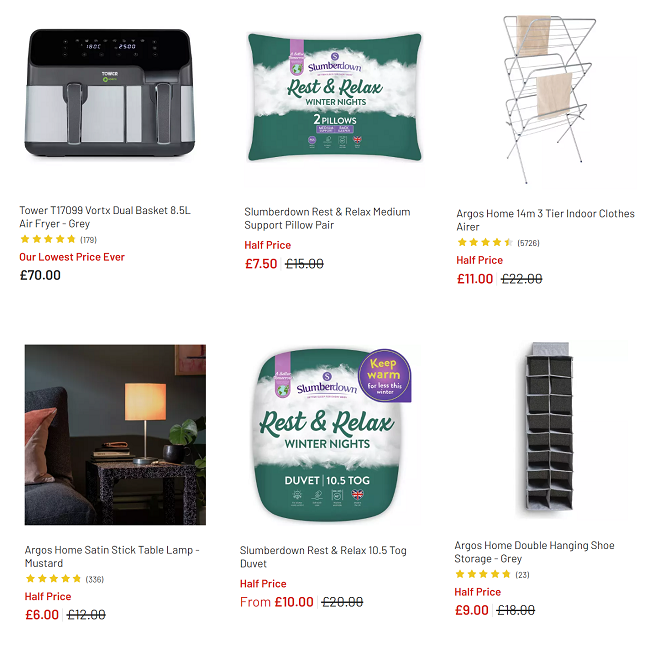Image resolution: width=650 pixels, height=649 pixels.
Task: View the clothes airer star rating with 5726 reviews
Action: 498,243
